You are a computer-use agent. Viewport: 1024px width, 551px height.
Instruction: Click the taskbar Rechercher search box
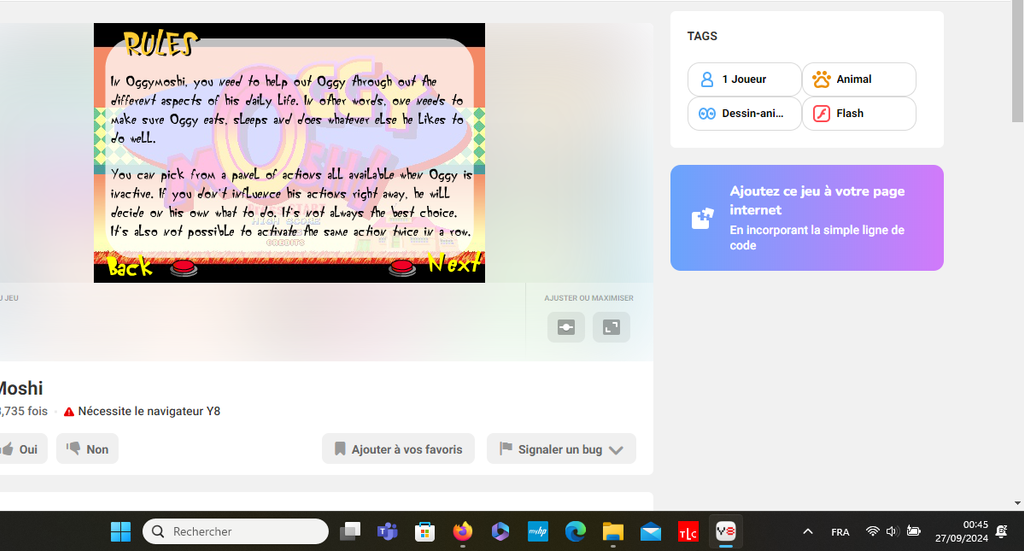coord(236,531)
